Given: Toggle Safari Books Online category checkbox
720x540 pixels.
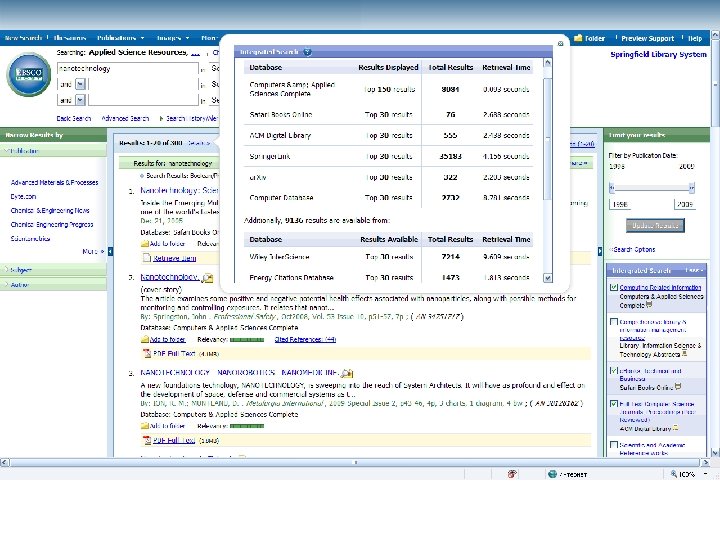Looking at the screenshot, I should coord(613,371).
